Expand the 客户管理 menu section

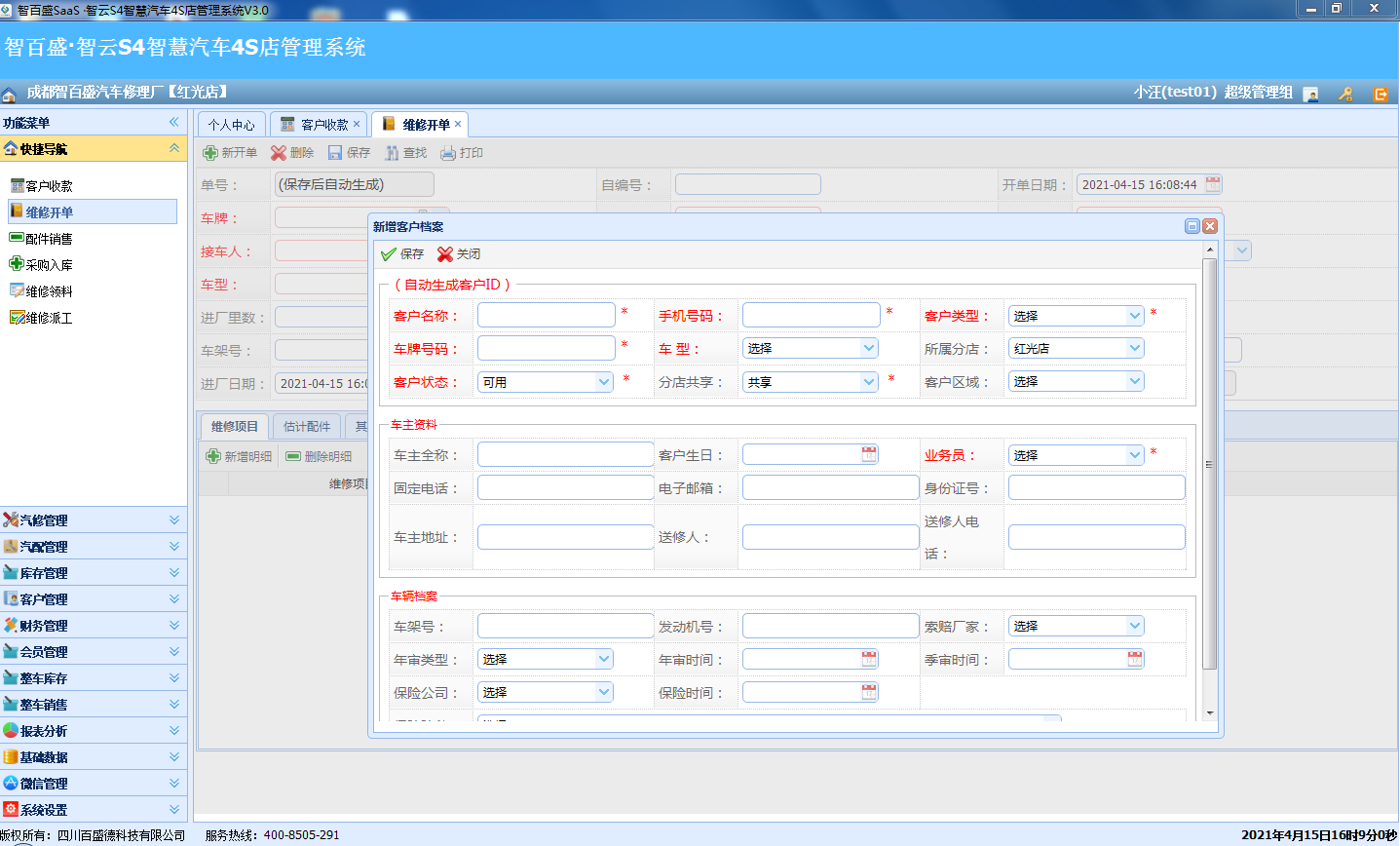click(x=174, y=599)
